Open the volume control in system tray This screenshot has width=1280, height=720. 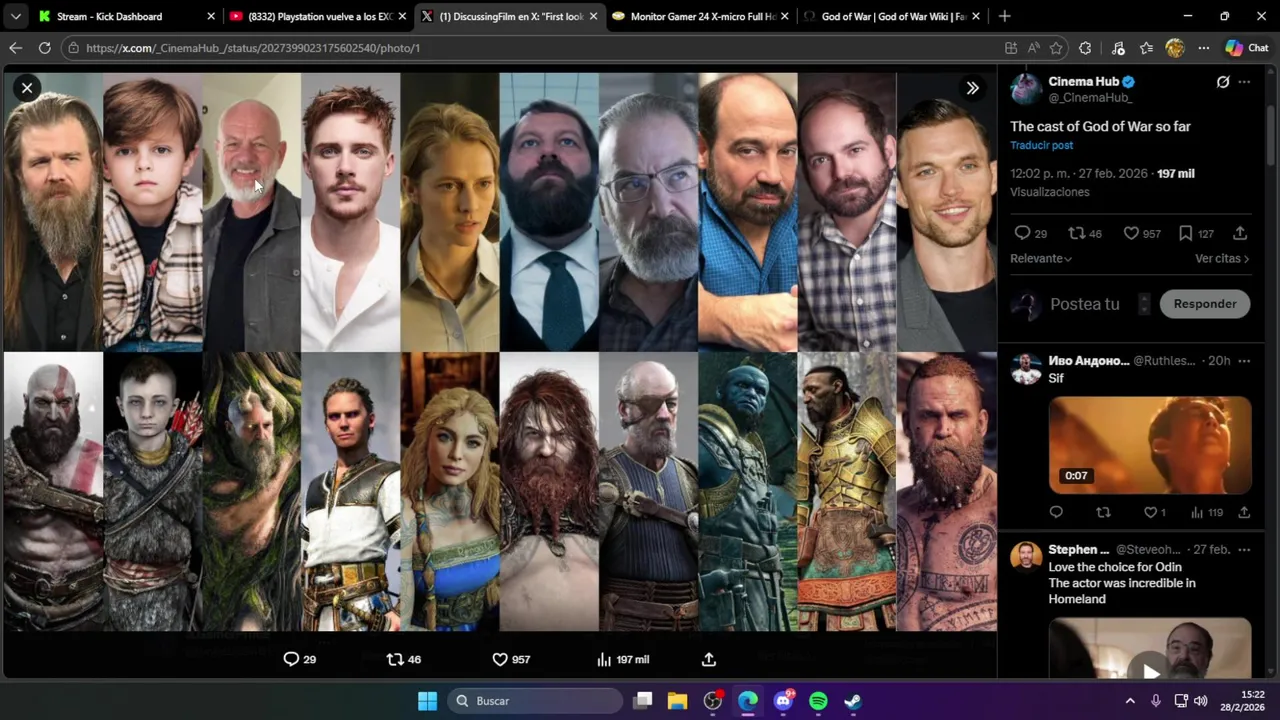coord(1200,701)
